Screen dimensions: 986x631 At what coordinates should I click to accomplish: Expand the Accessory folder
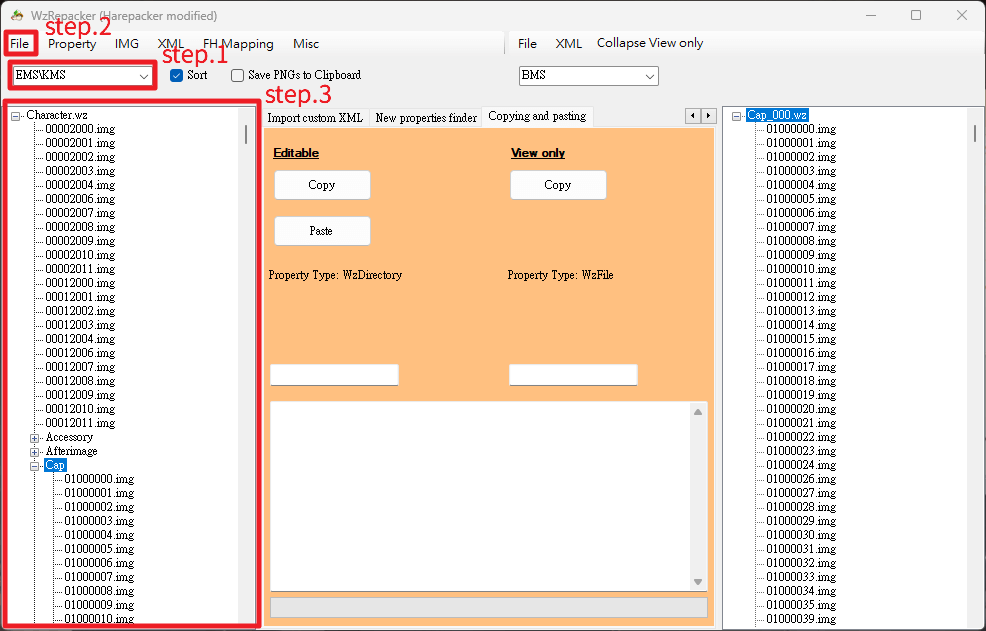click(35, 438)
